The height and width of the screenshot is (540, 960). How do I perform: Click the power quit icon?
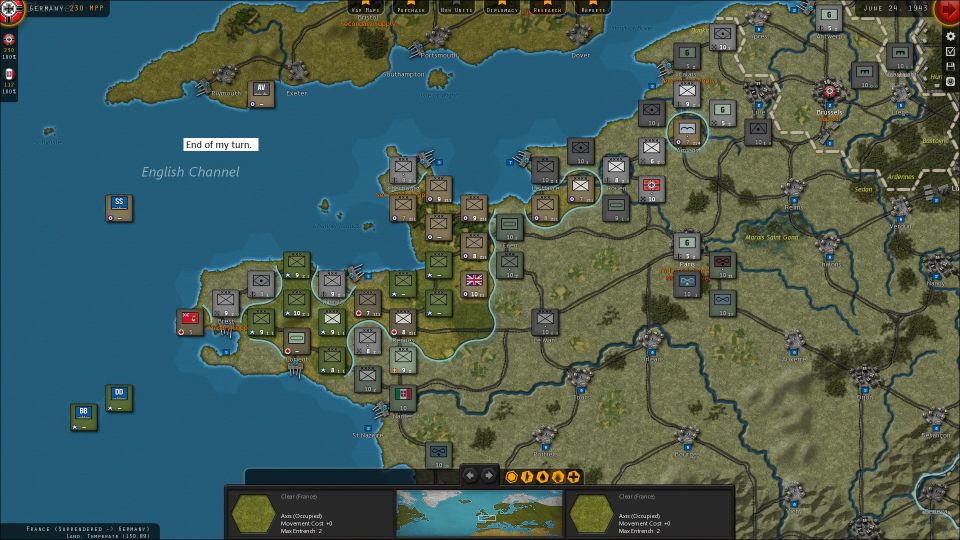pos(951,81)
